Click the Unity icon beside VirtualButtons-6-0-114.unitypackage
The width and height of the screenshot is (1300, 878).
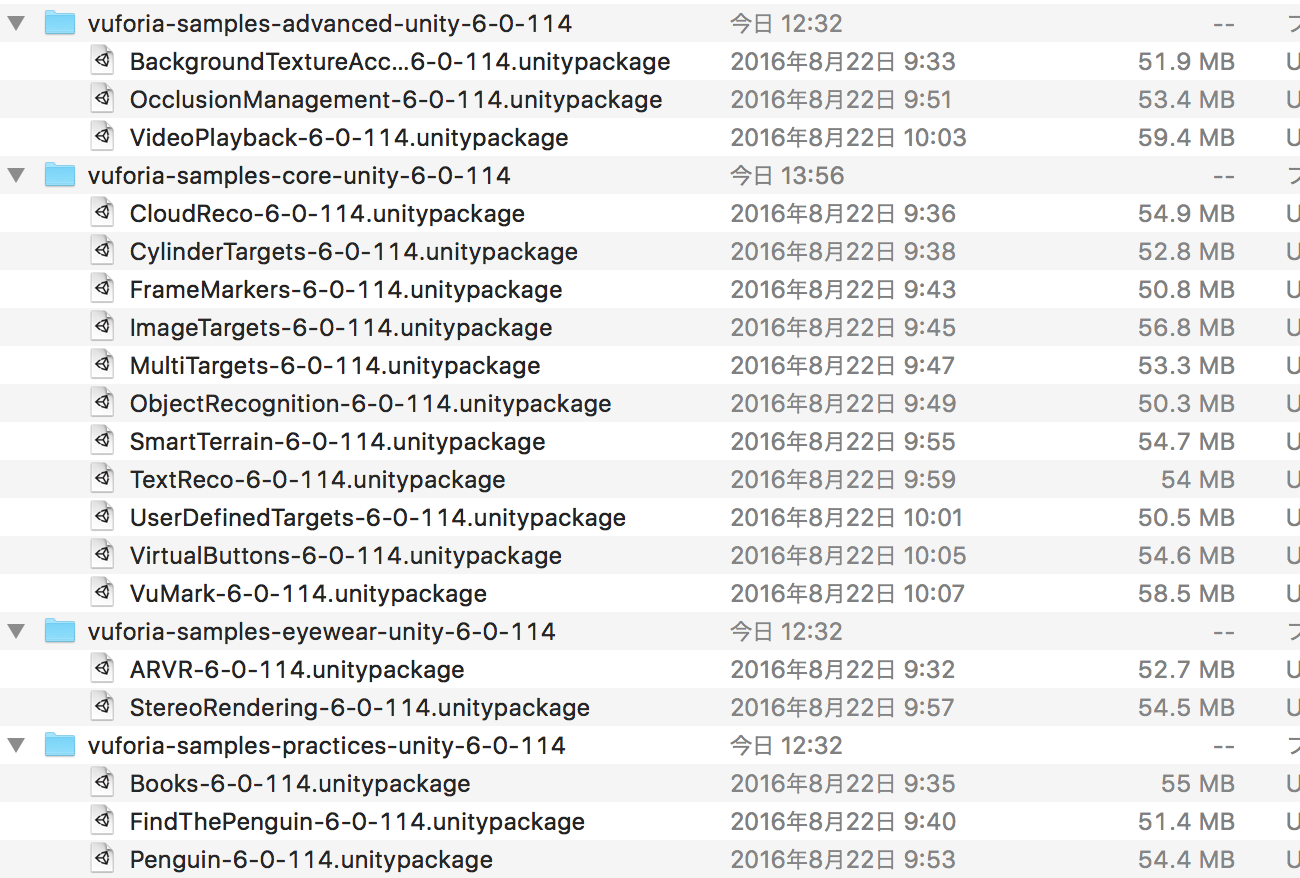coord(102,556)
